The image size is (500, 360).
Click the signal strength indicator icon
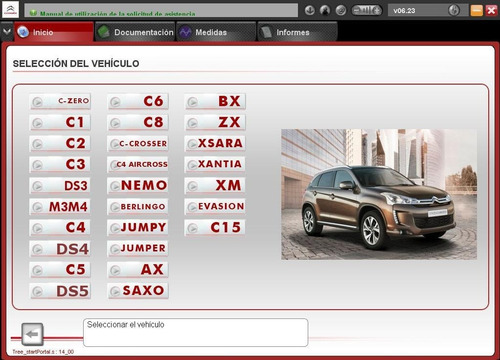[367, 10]
